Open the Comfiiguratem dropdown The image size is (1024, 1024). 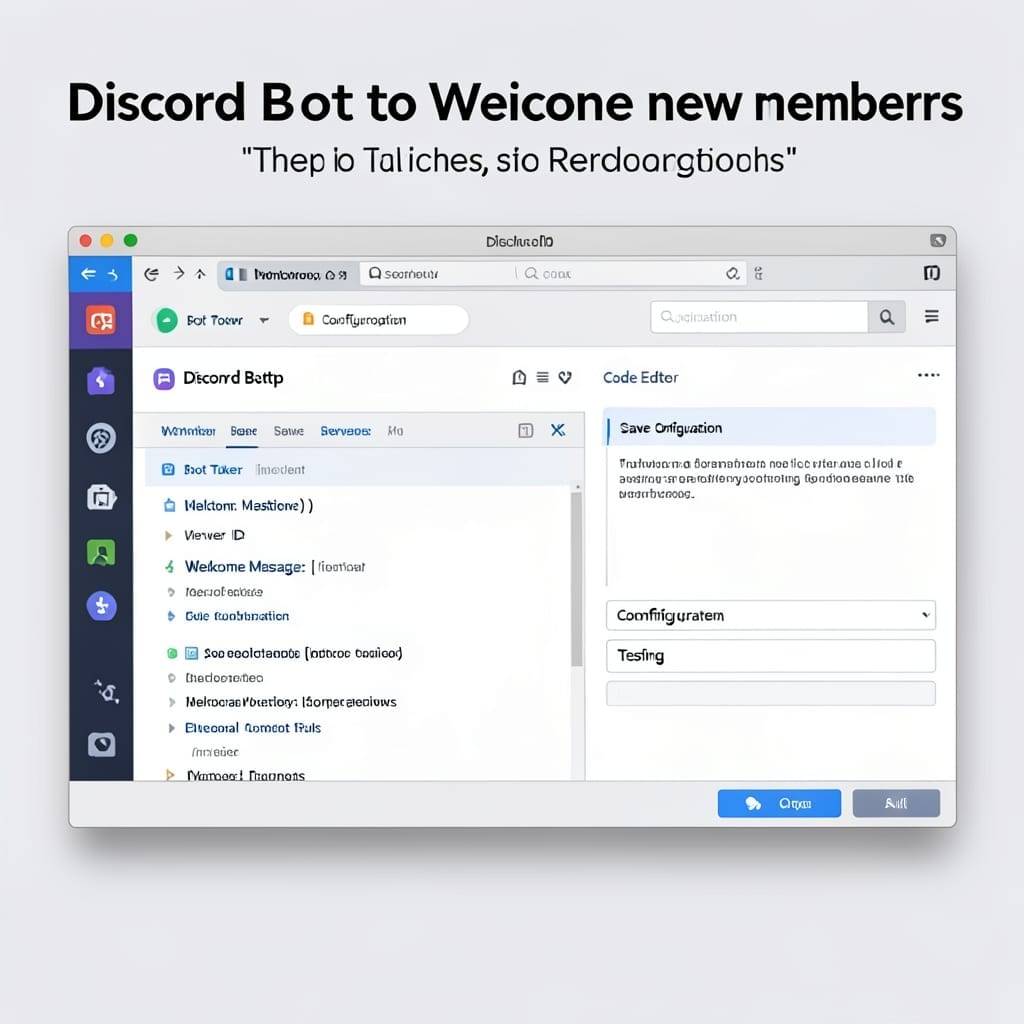coord(771,615)
